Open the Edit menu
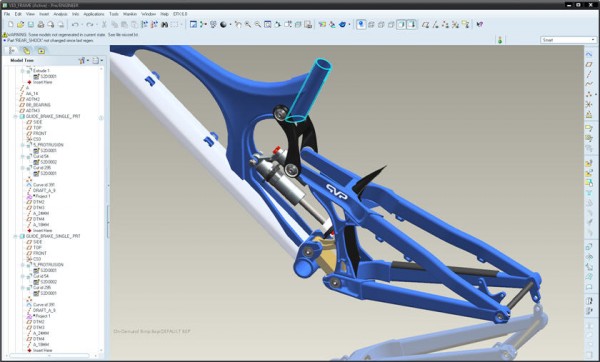The image size is (600, 362). tap(18, 14)
